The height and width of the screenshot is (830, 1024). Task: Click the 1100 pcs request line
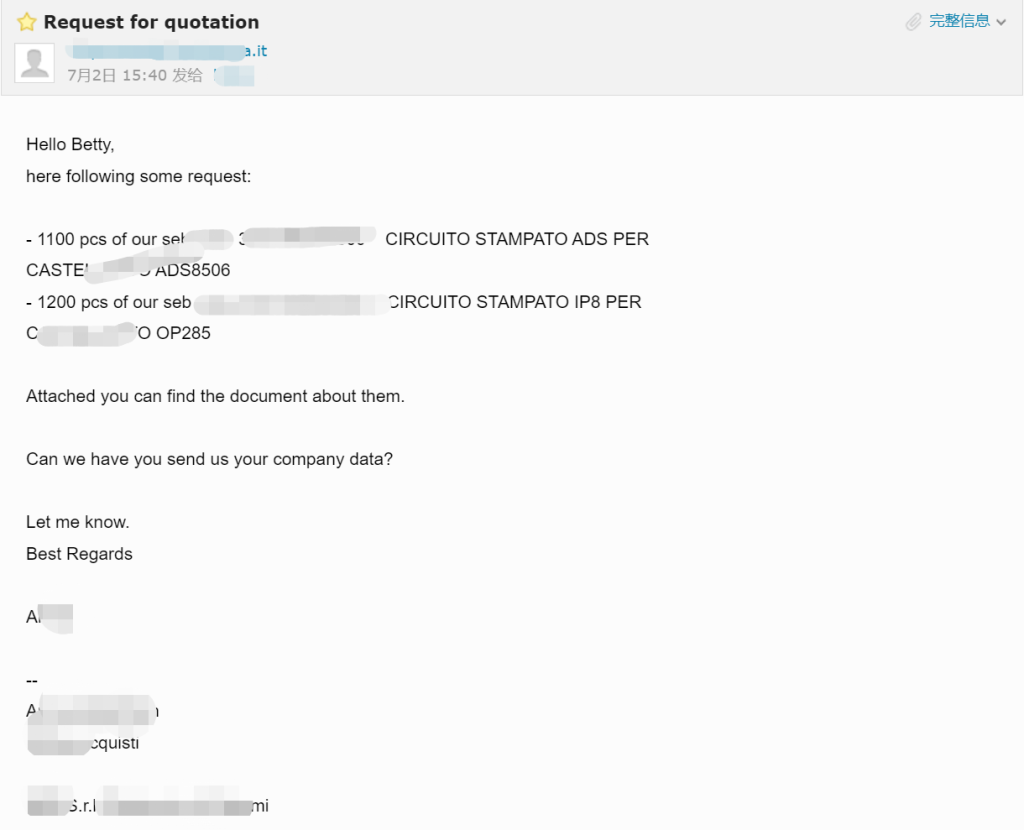pos(338,239)
